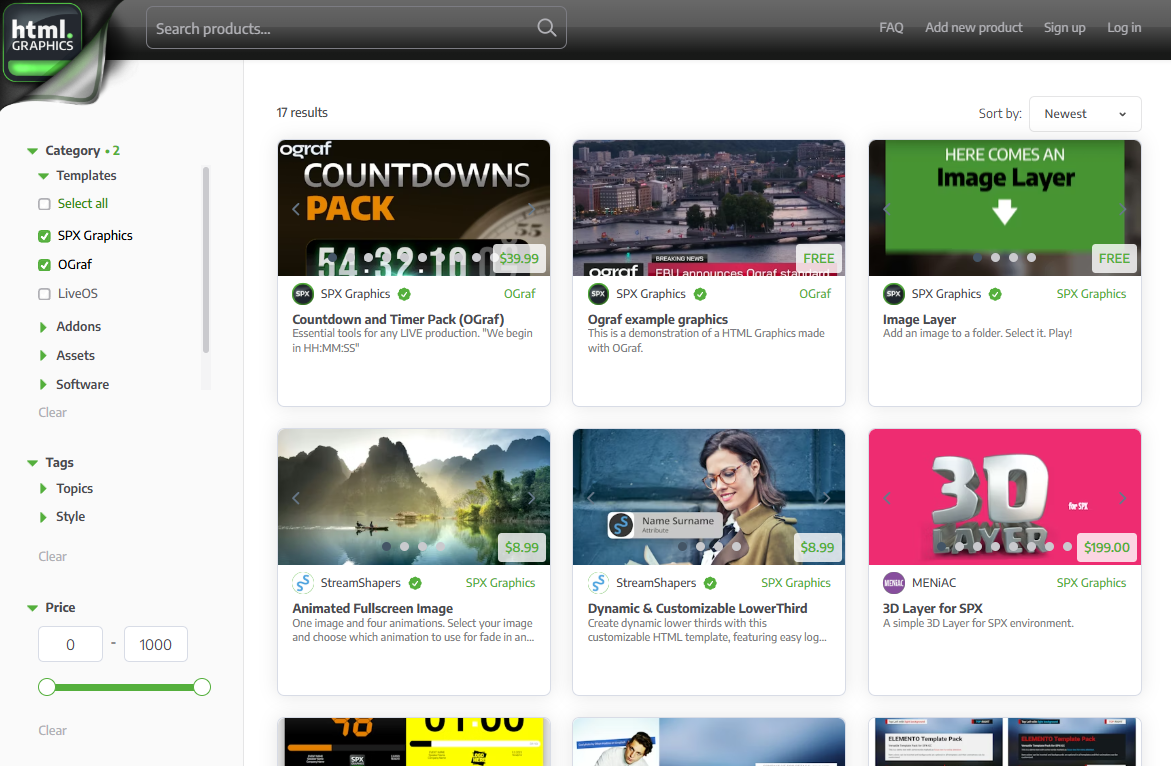Click the maximum price input field
Viewport: 1171px width, 766px height.
pyautogui.click(x=155, y=644)
